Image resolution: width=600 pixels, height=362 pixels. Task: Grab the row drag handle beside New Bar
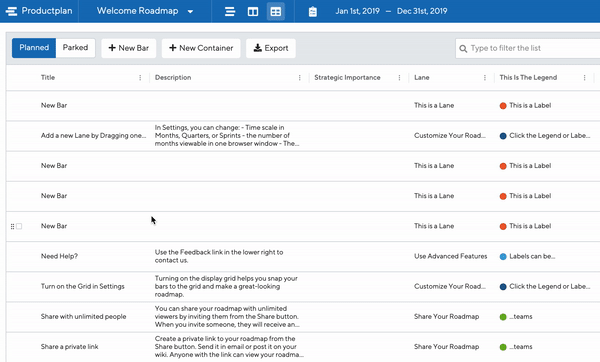coord(12,227)
